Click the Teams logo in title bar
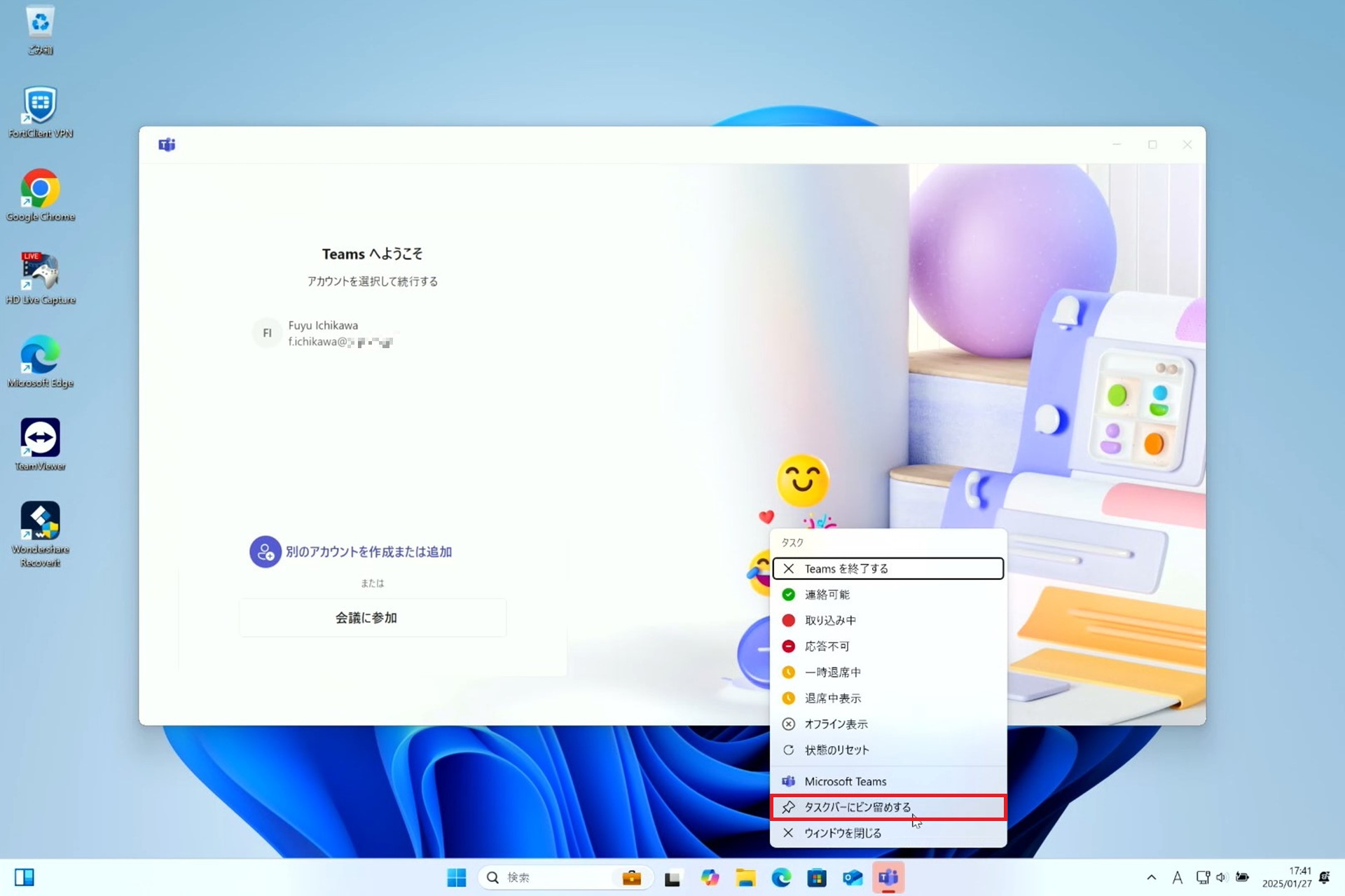Screen dimensions: 1345x896 (167, 145)
